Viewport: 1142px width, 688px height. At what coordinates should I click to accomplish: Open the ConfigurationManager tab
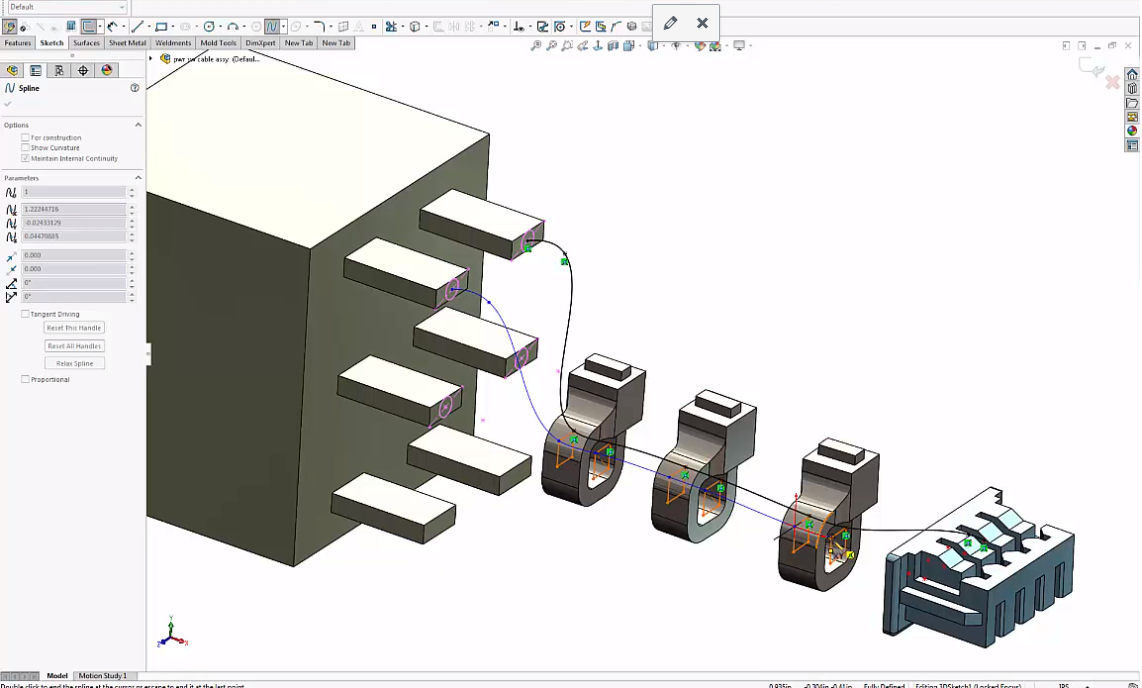pos(57,70)
